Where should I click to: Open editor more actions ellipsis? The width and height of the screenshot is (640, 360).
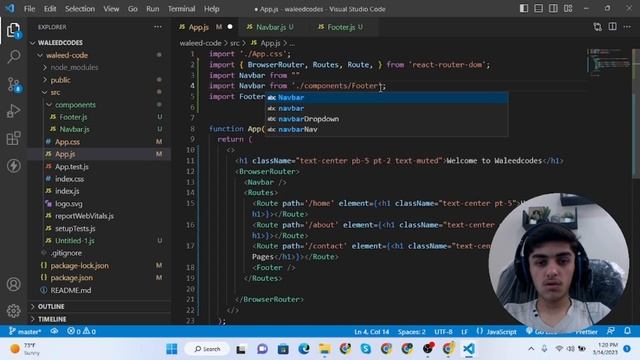click(627, 27)
